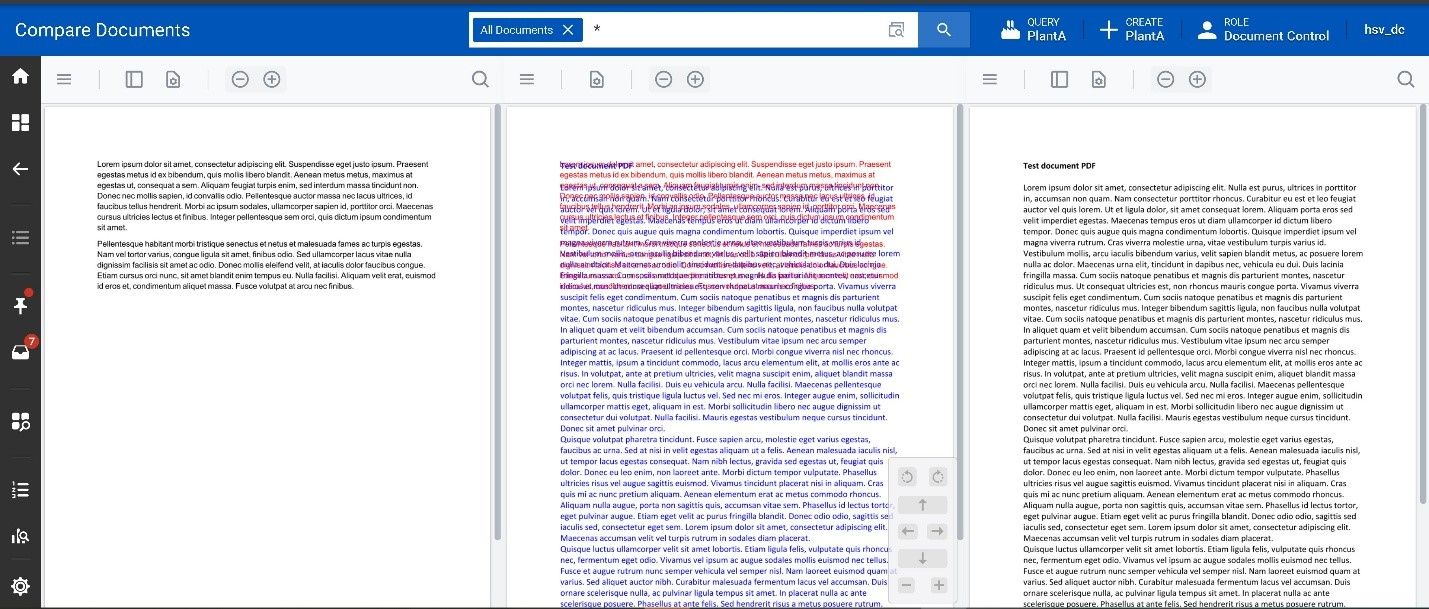Screen dimensions: 1429x609
Task: Nudge overlay right with arrow button
Action: (937, 531)
